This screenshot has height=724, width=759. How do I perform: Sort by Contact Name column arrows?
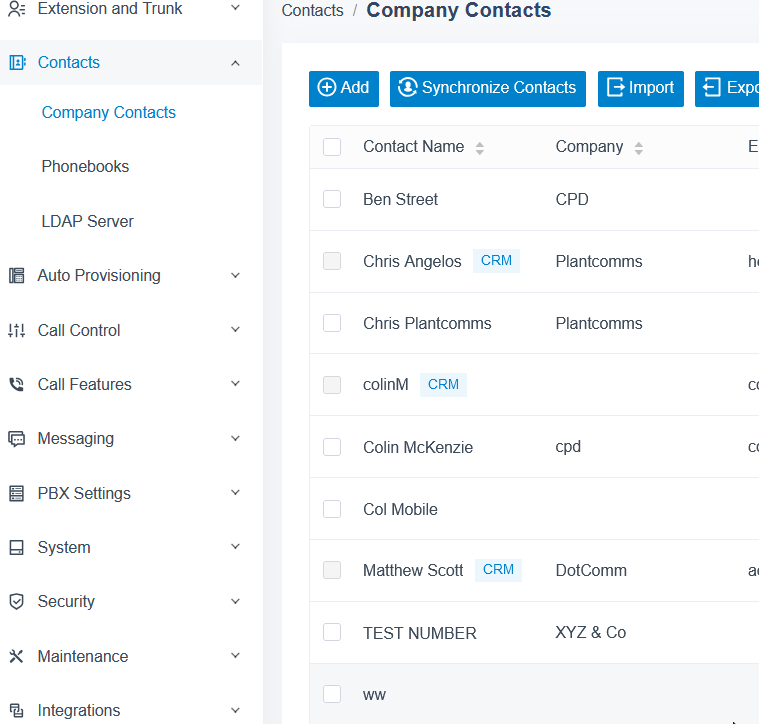[x=480, y=148]
